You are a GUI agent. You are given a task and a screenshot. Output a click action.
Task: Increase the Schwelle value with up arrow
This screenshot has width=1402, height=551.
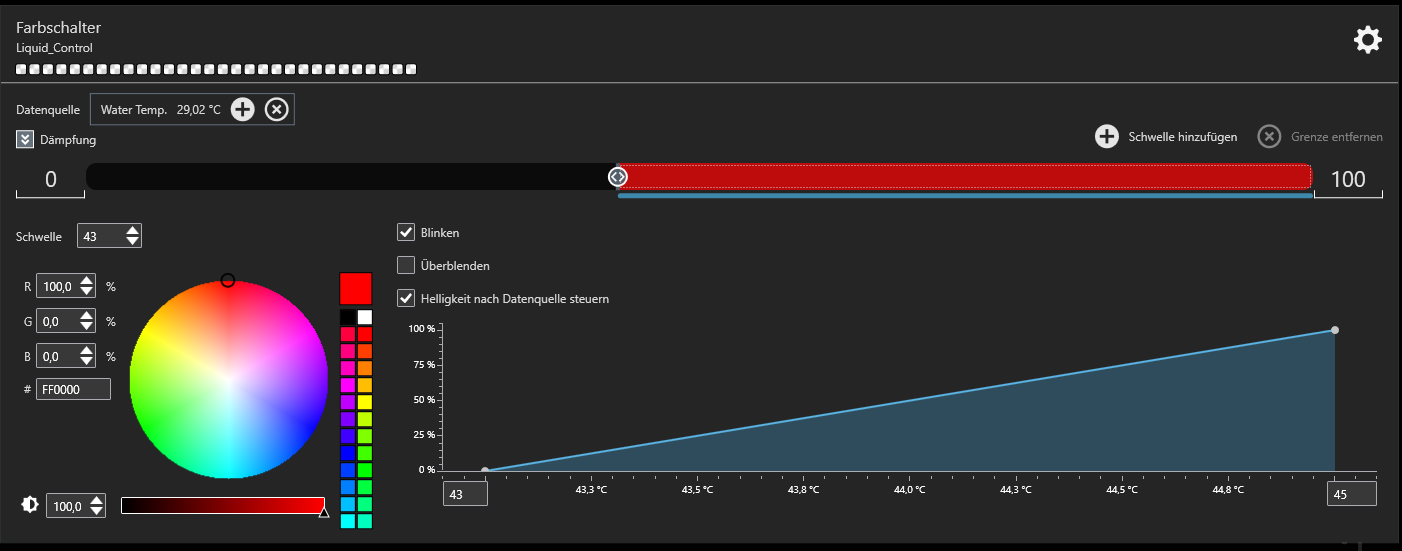point(132,231)
